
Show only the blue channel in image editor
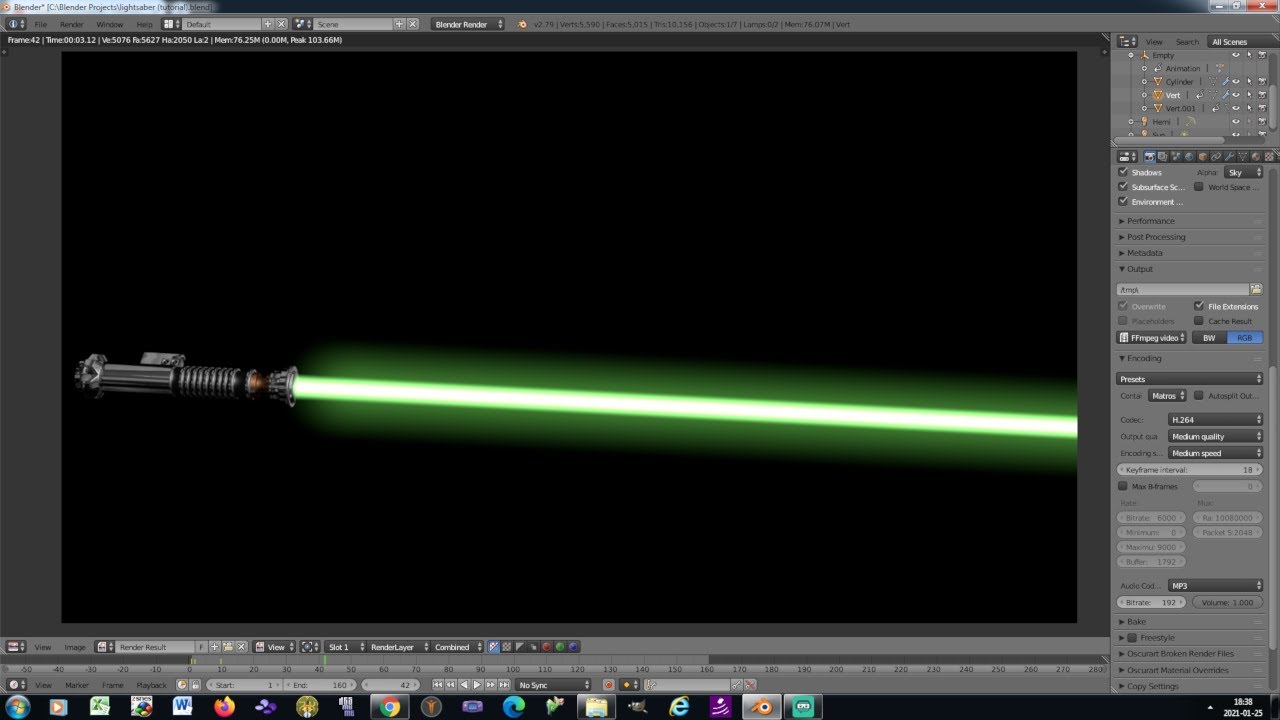(x=573, y=647)
